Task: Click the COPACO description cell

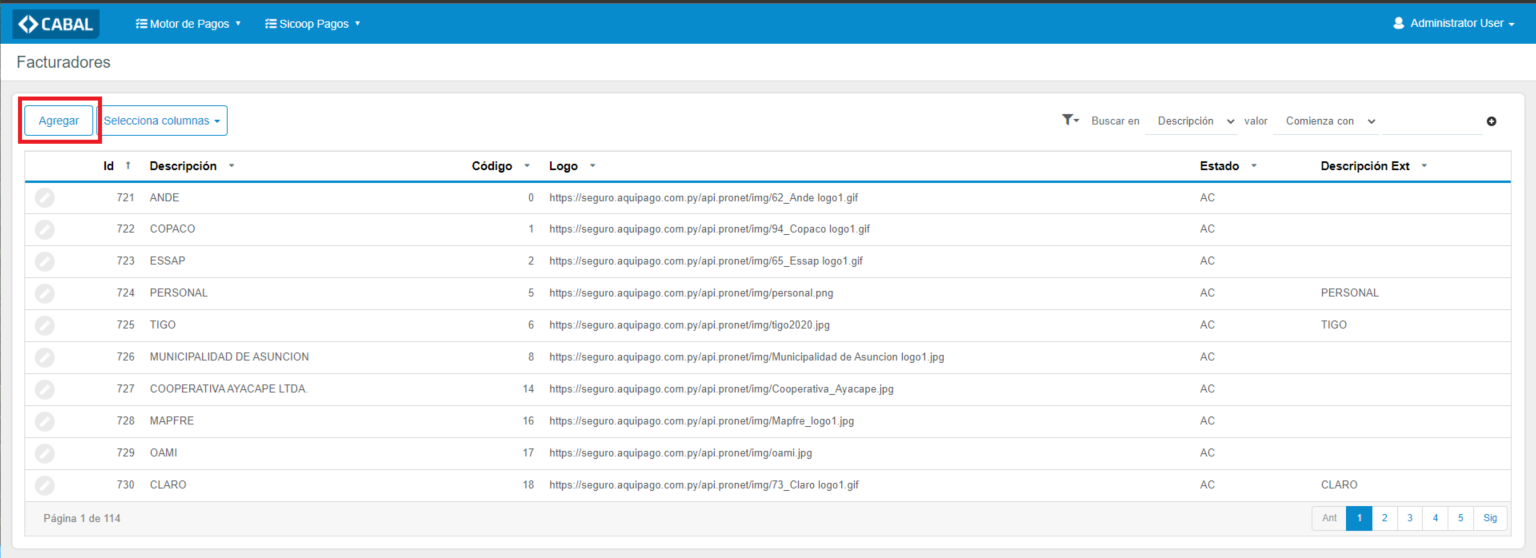Action: pyautogui.click(x=173, y=229)
